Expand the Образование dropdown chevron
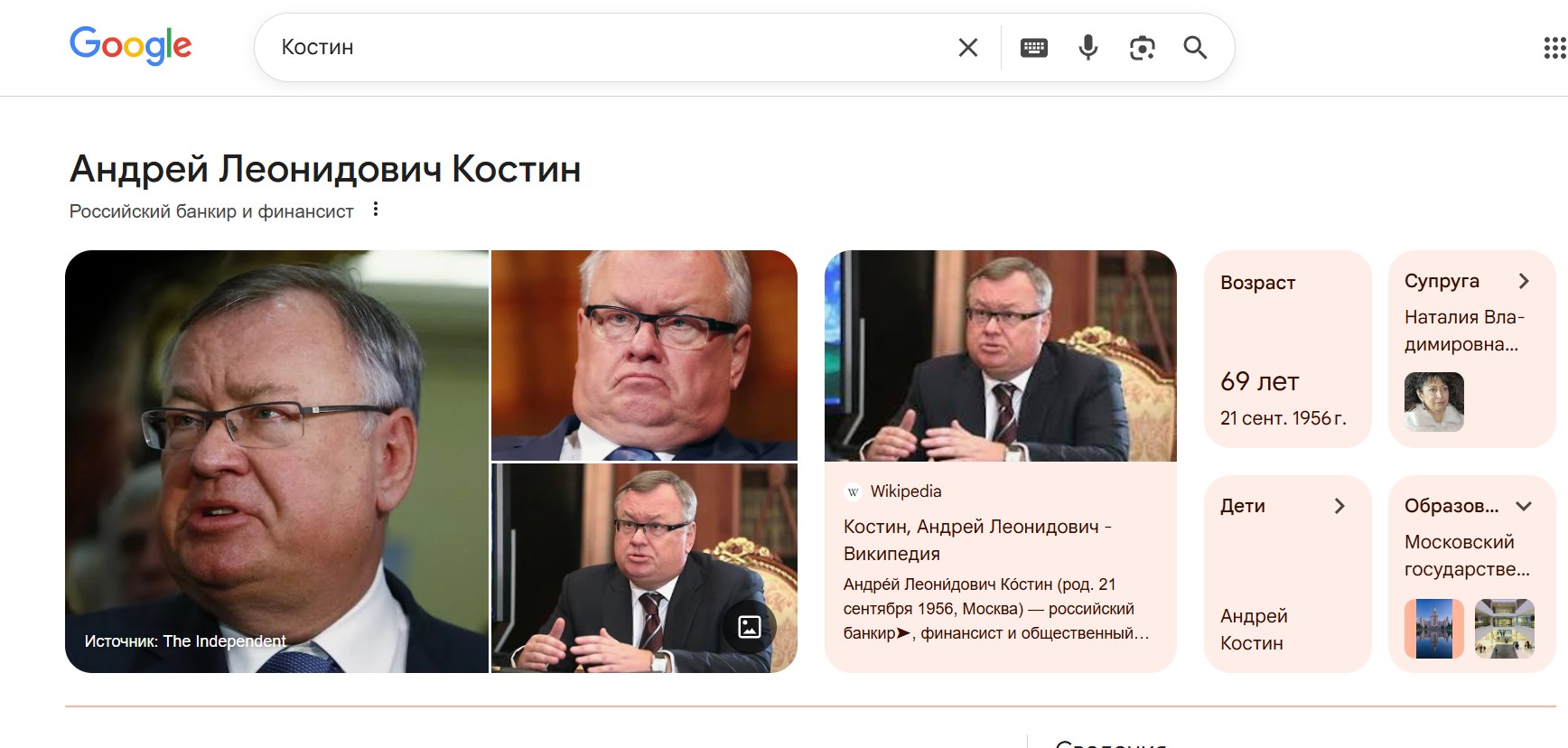This screenshot has width=1568, height=748. 1524,506
